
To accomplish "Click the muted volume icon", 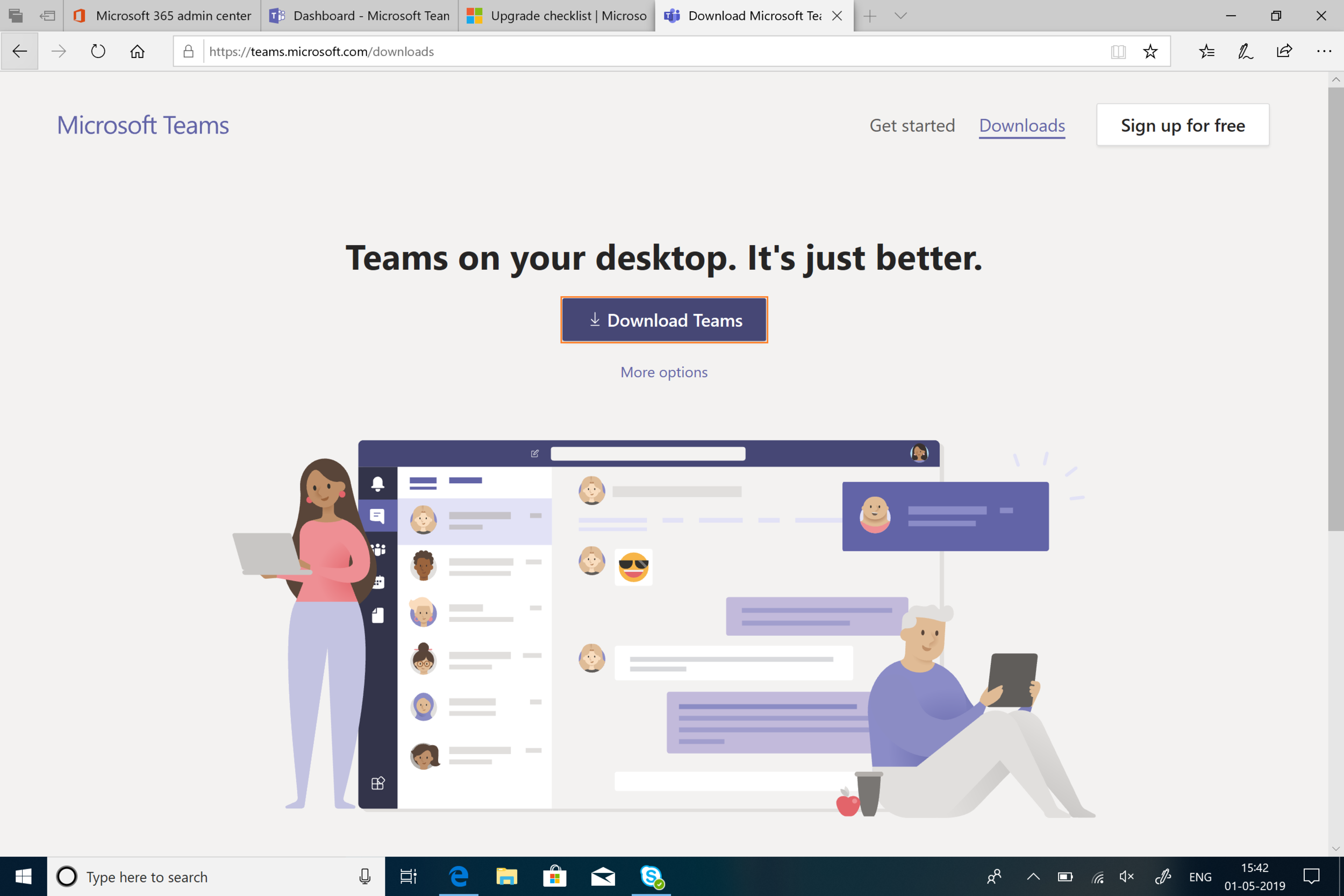I will click(1127, 877).
